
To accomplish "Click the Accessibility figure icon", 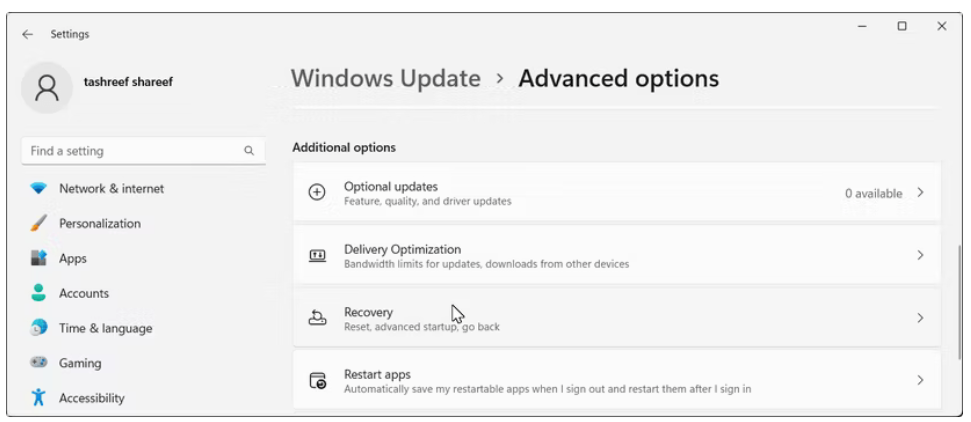I will (39, 398).
